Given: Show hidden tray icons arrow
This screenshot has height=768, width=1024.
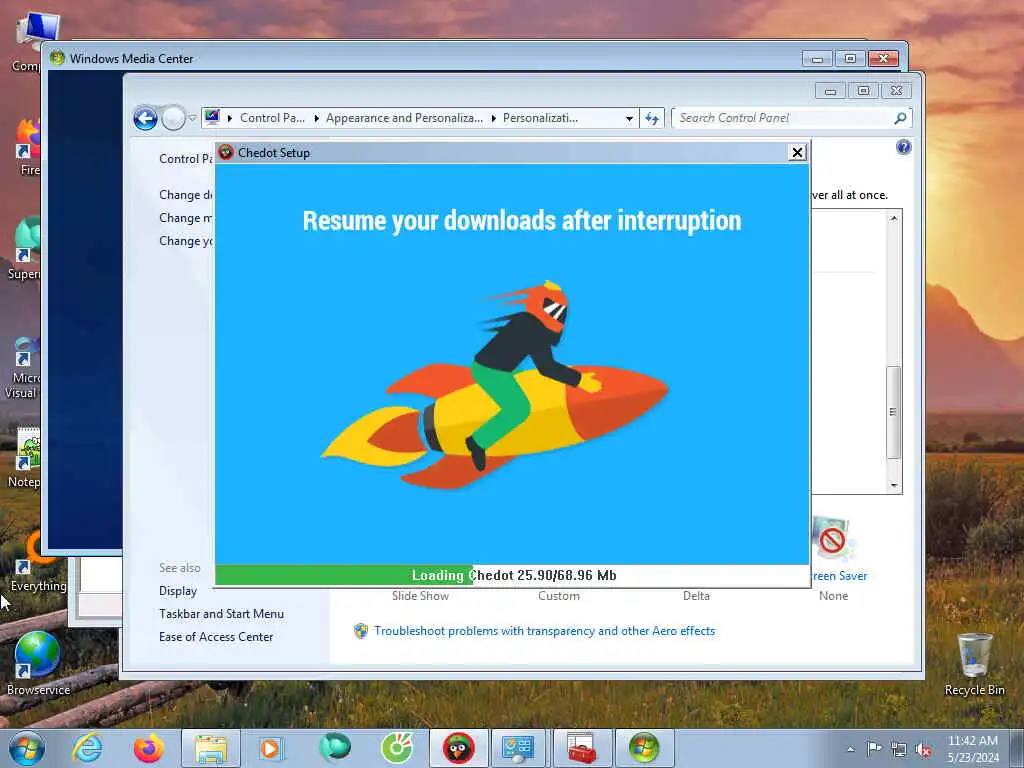Looking at the screenshot, I should tap(850, 749).
